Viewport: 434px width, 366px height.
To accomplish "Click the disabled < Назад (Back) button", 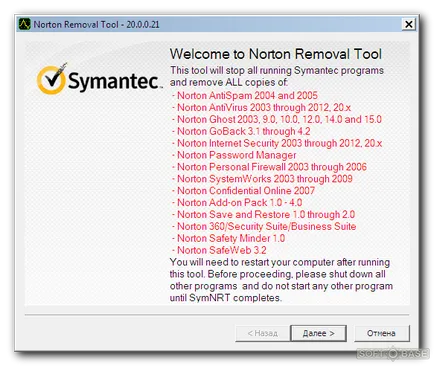I will click(262, 333).
